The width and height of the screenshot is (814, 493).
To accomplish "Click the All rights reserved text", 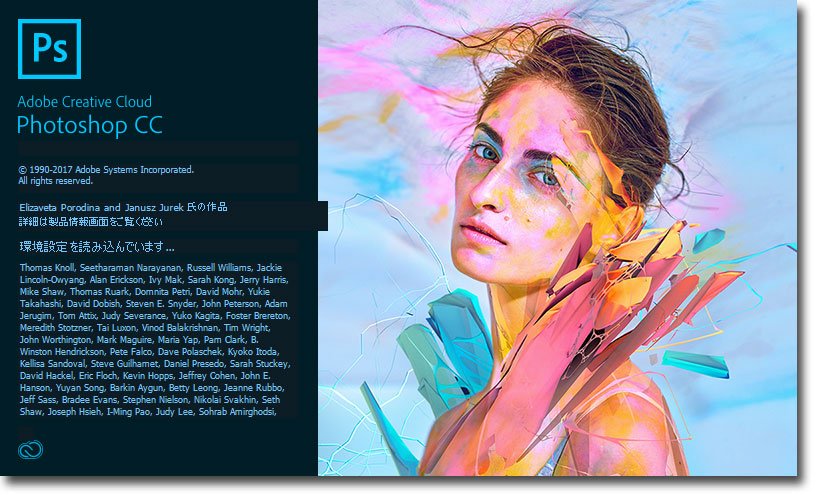I will [56, 181].
